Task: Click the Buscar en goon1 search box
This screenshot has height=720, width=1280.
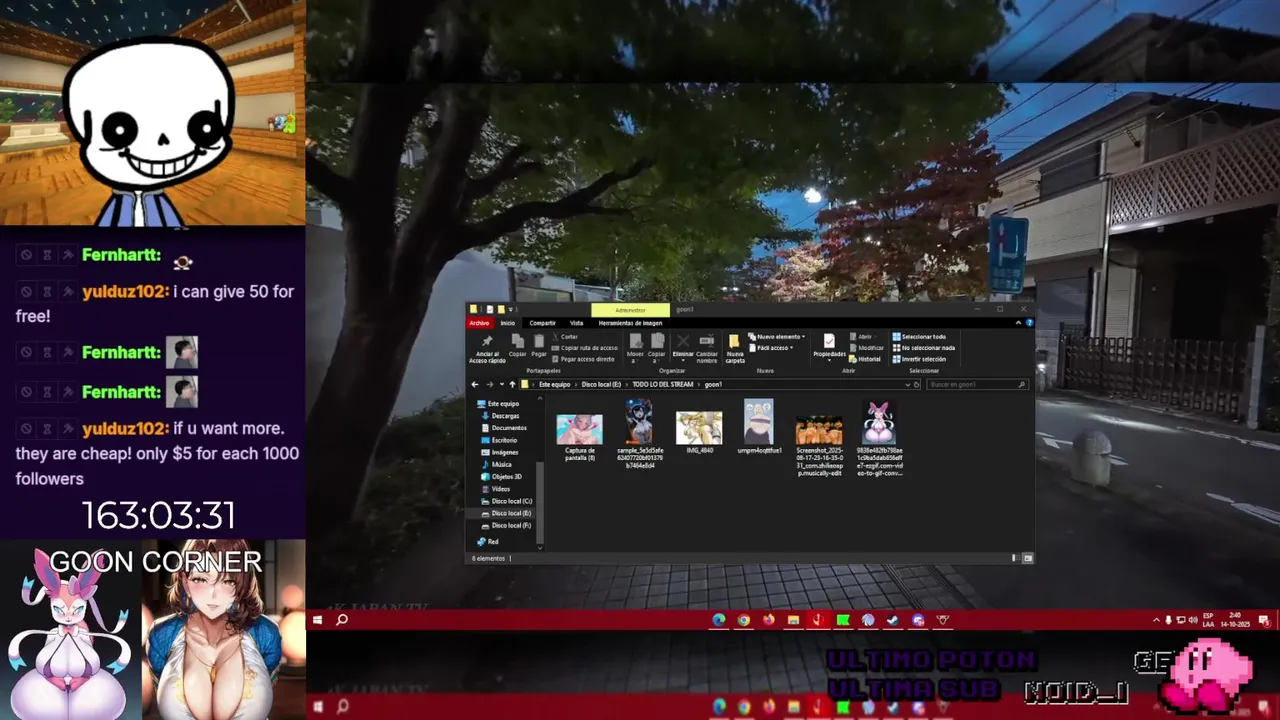Action: coord(977,385)
